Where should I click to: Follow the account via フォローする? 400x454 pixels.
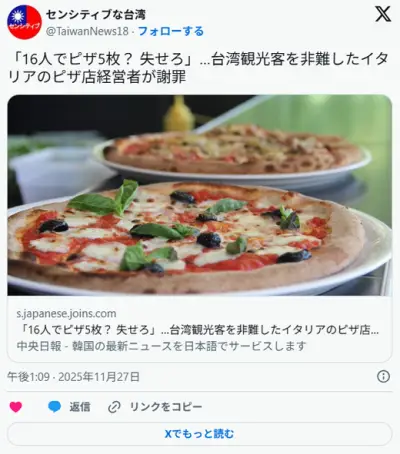tap(171, 31)
